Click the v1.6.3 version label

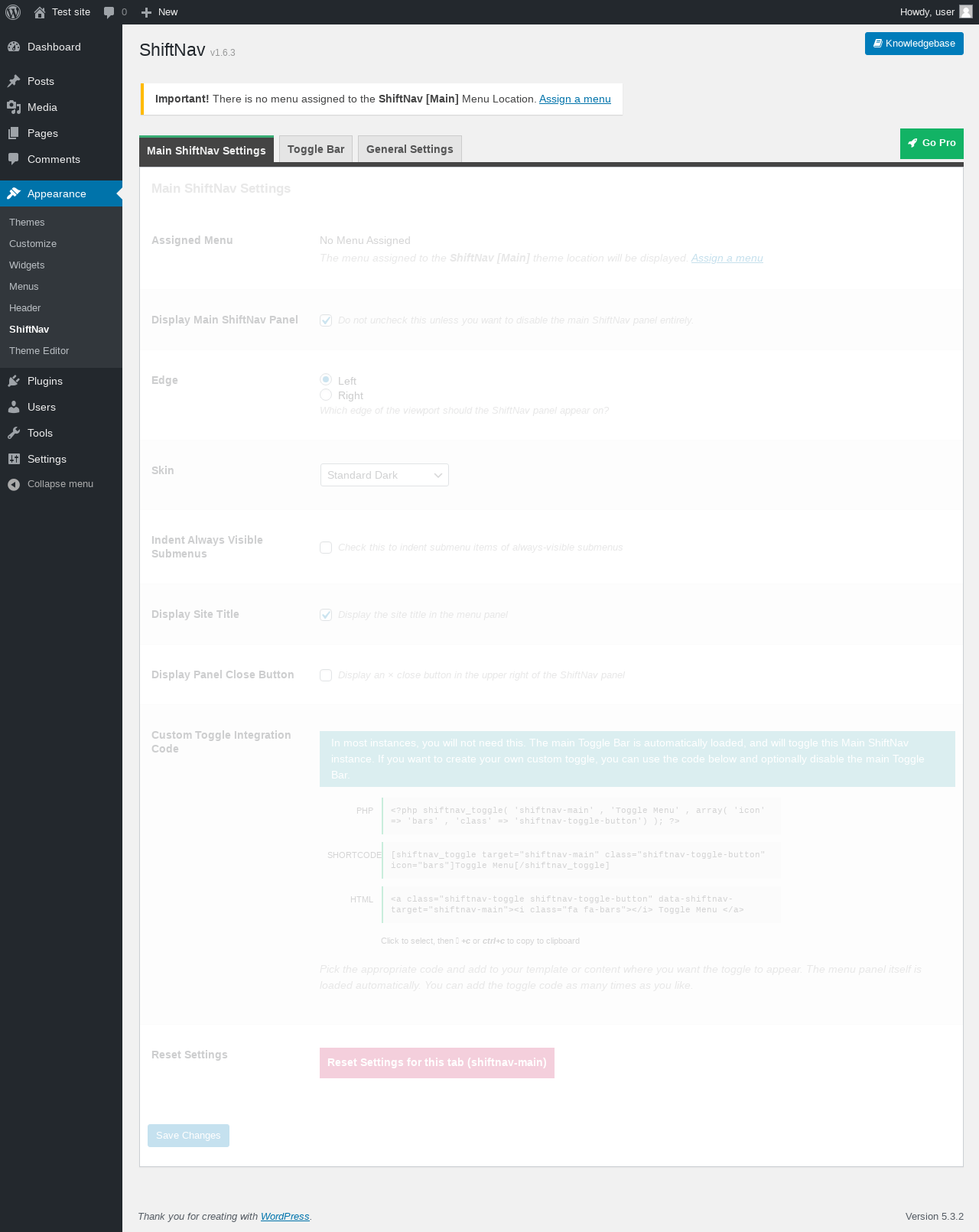pyautogui.click(x=223, y=53)
